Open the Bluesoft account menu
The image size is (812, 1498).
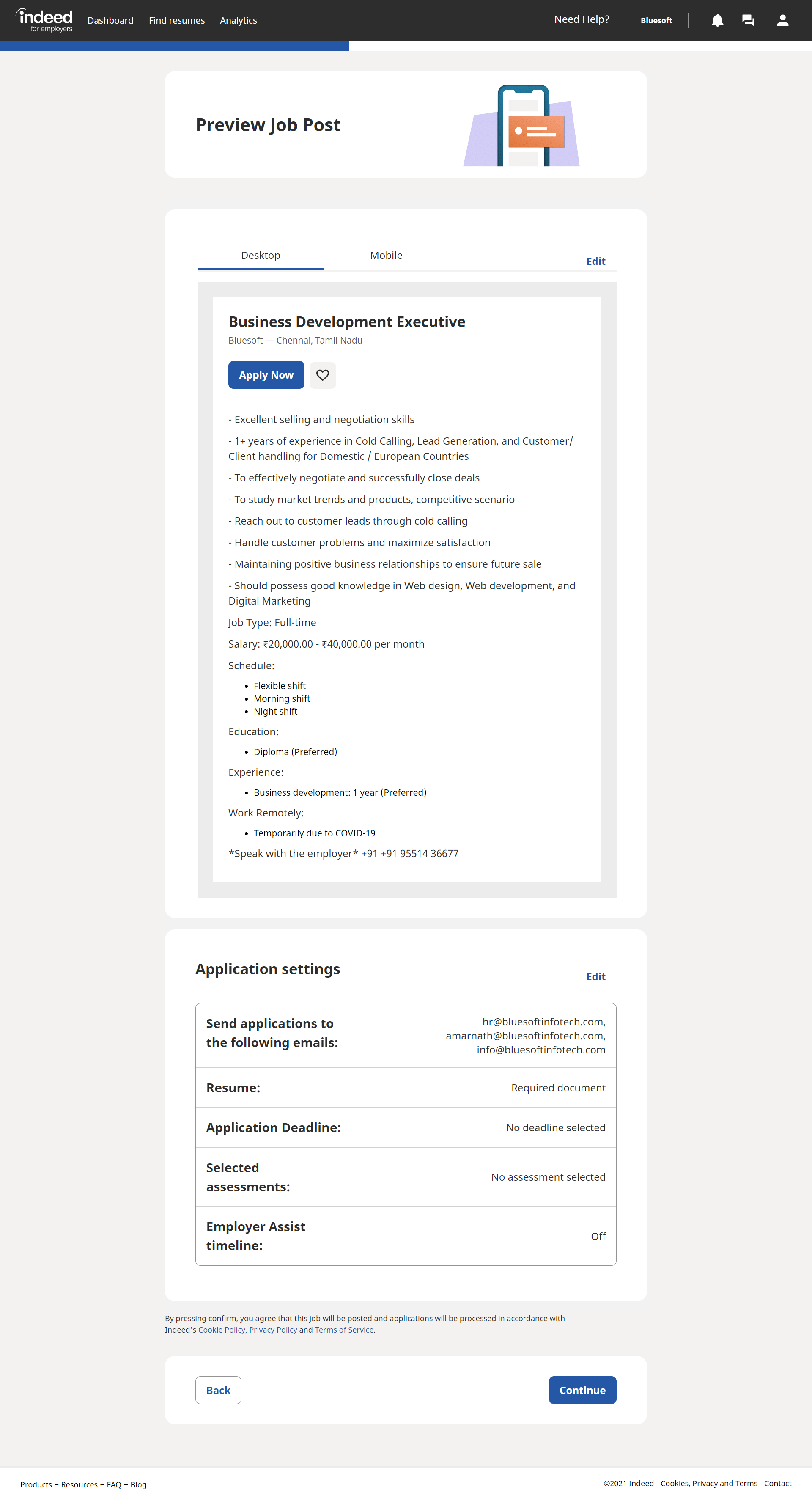[x=656, y=20]
